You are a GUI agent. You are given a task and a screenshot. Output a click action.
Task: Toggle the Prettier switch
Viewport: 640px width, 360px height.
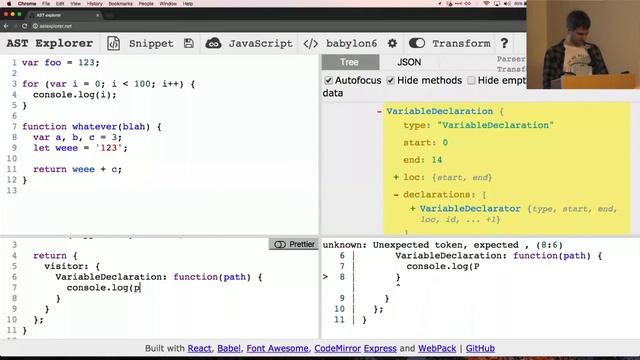click(280, 244)
